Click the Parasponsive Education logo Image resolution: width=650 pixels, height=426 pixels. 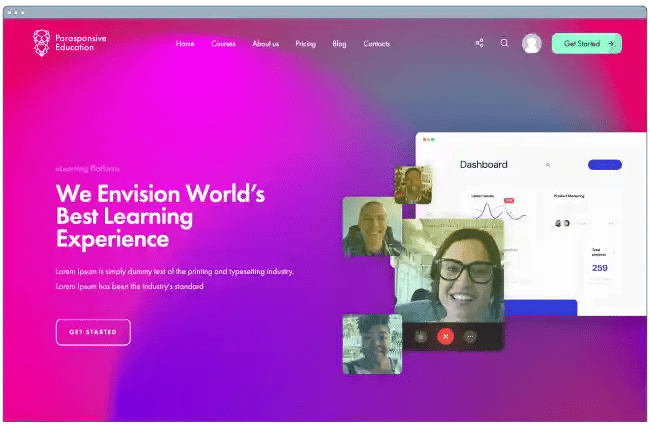[68, 42]
